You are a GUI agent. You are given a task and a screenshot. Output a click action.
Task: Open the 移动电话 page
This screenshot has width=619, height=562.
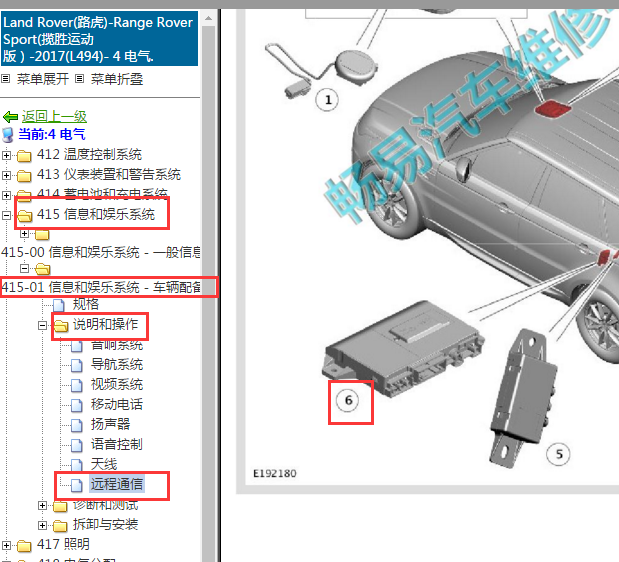[116, 405]
